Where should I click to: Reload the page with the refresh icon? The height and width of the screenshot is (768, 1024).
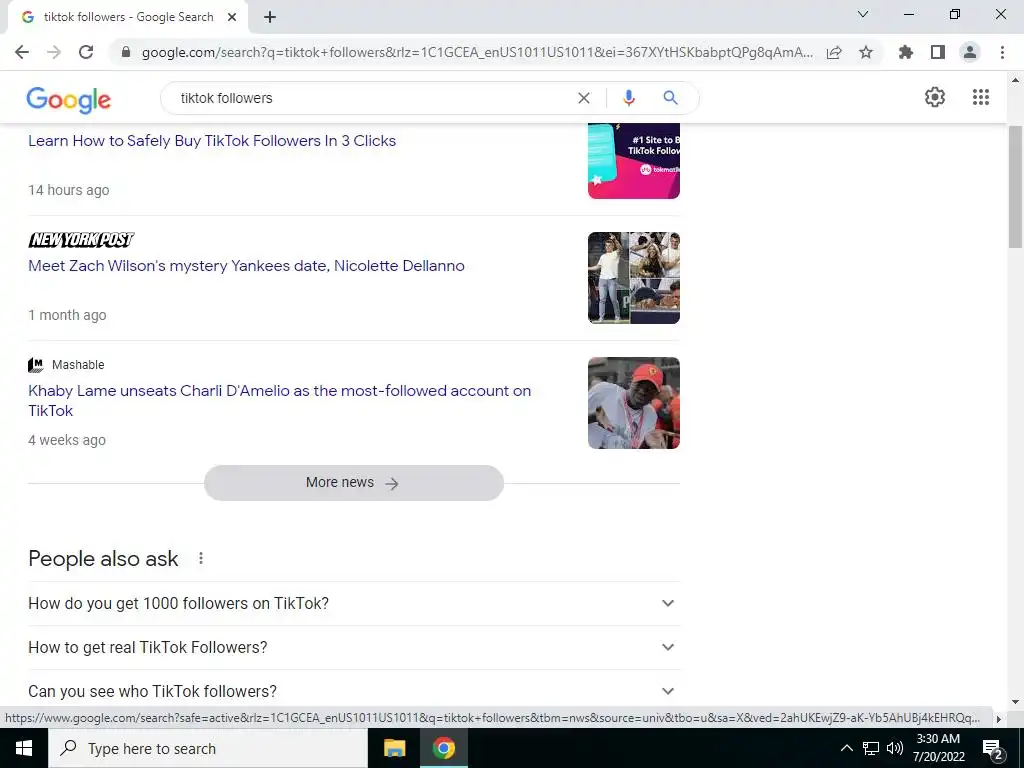click(x=86, y=52)
